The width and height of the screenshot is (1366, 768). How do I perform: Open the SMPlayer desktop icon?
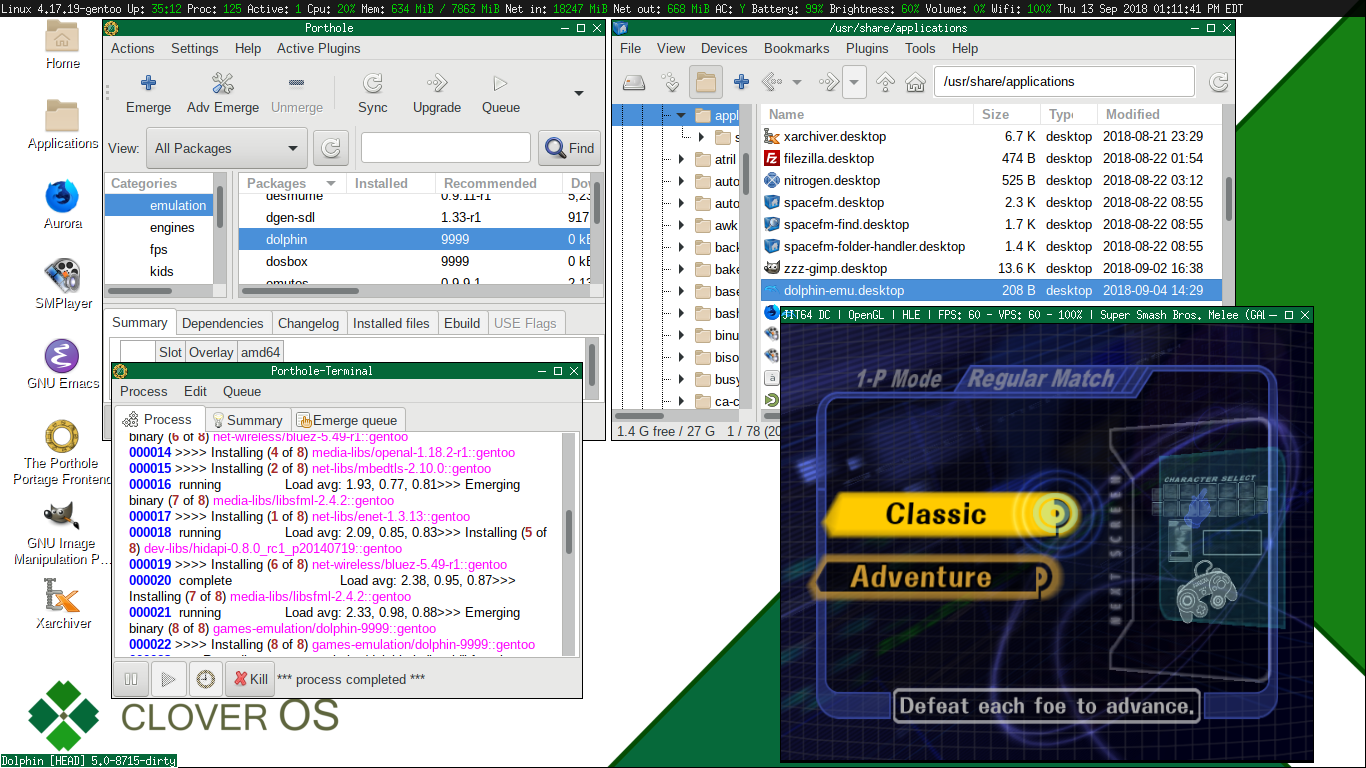(62, 276)
